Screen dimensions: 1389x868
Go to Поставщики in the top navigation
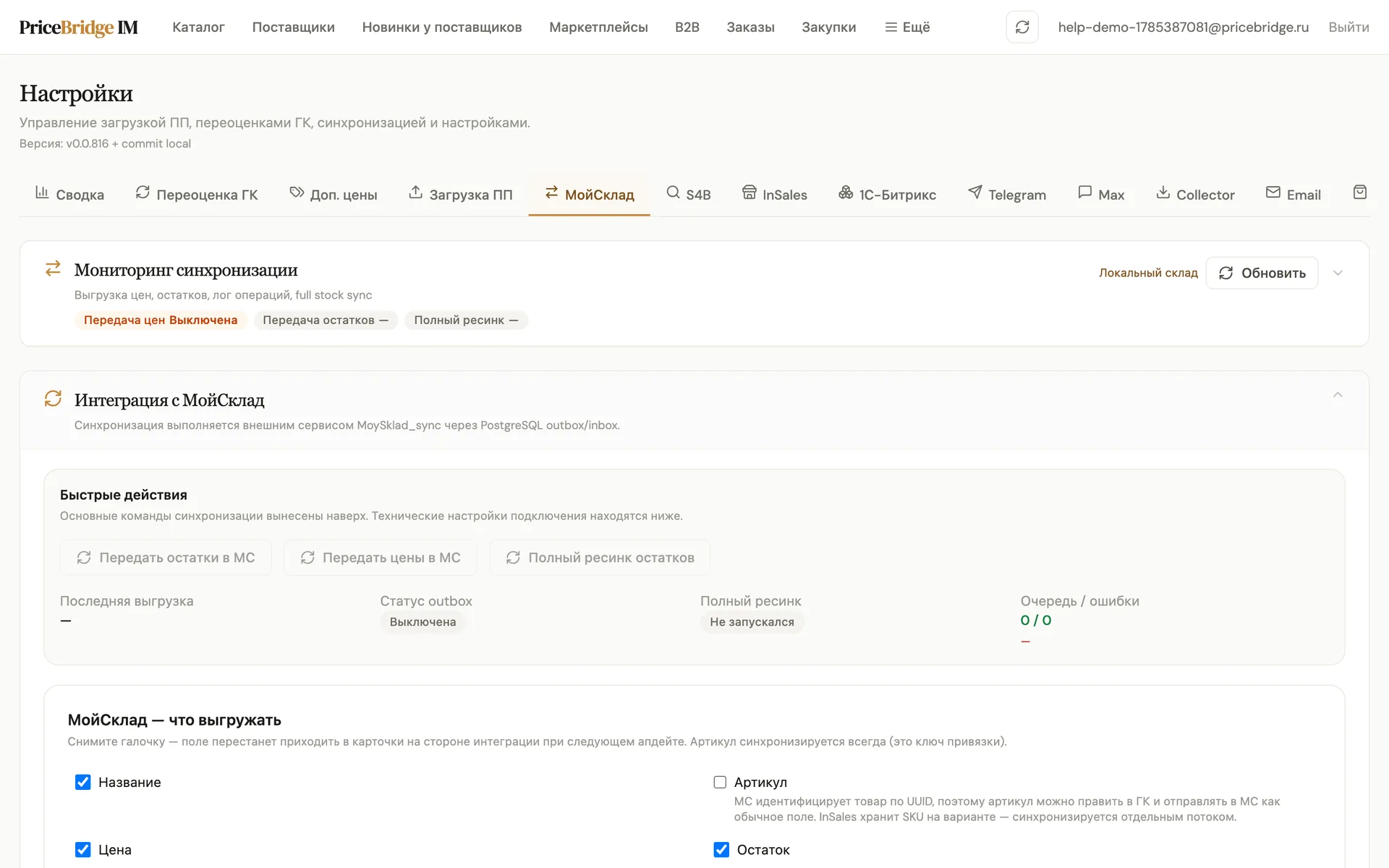click(293, 27)
